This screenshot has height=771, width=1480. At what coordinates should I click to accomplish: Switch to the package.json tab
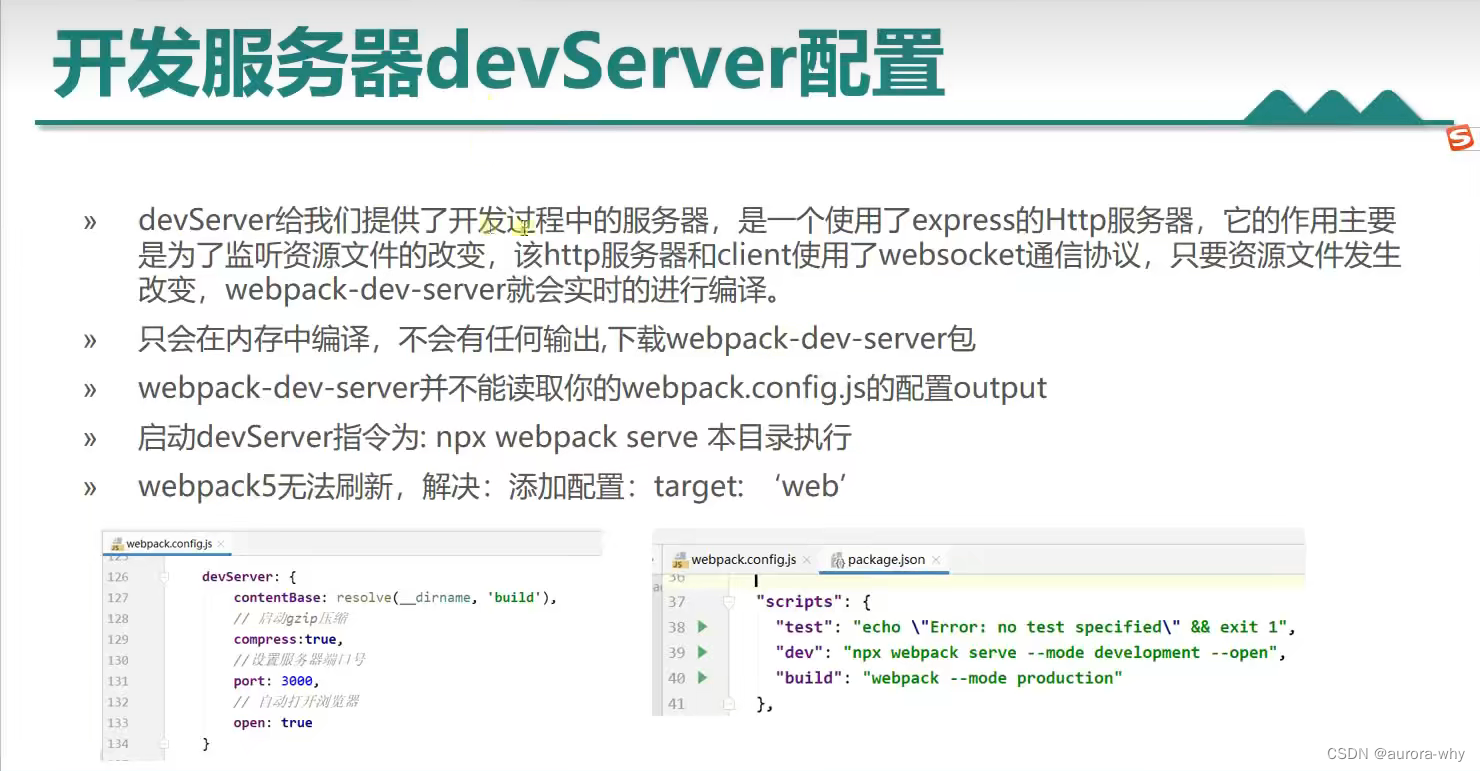(885, 560)
